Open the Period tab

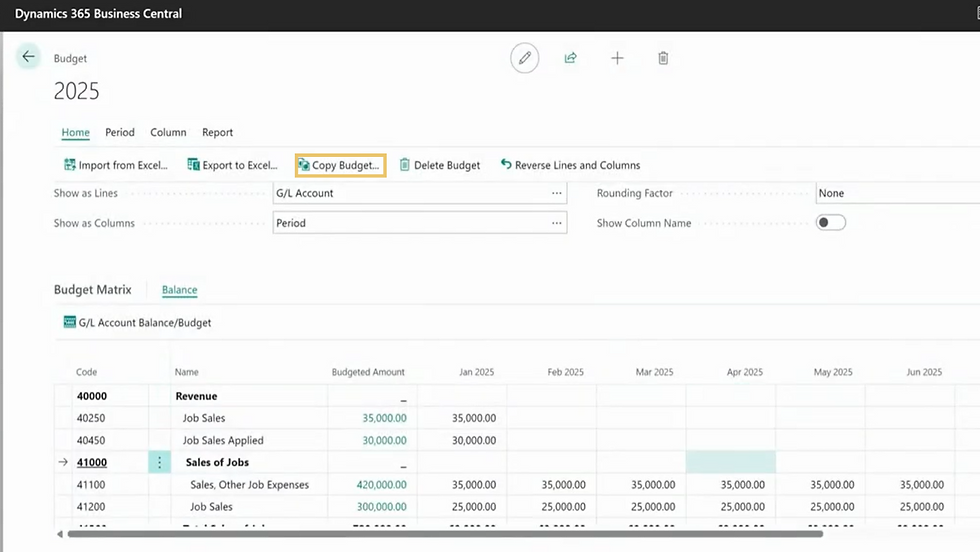(x=120, y=133)
